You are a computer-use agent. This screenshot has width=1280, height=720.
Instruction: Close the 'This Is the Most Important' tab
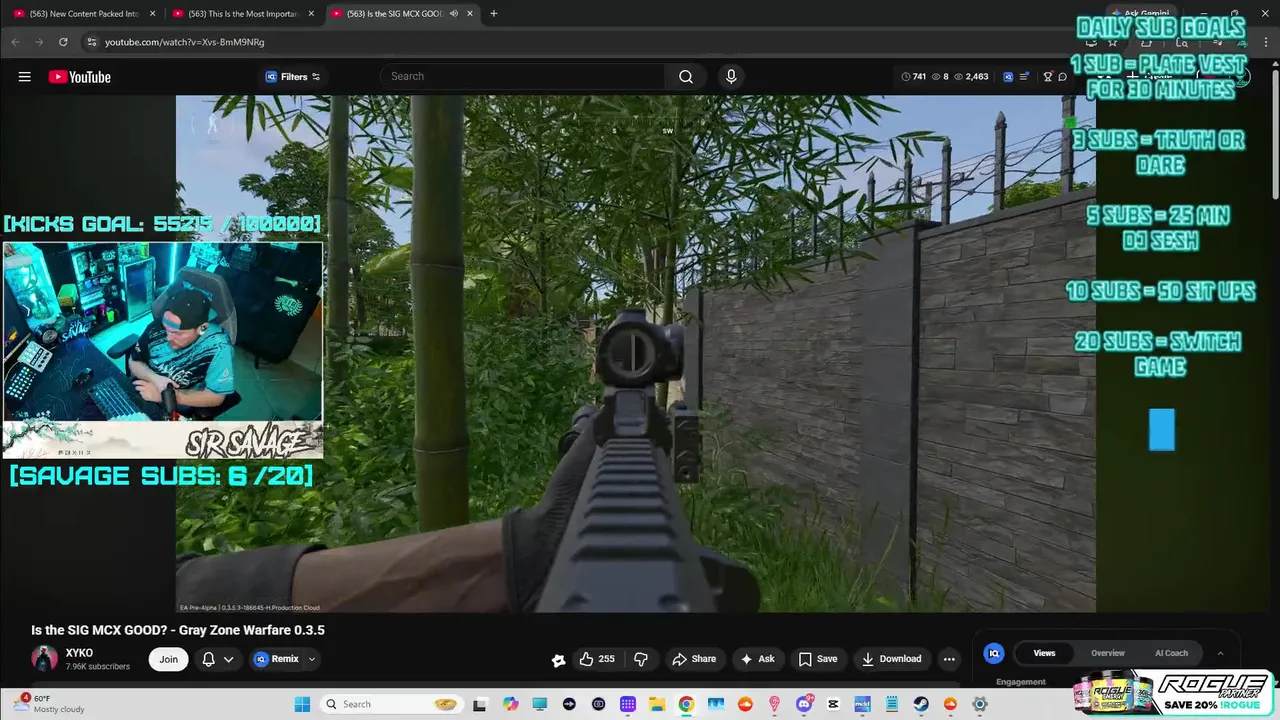click(312, 13)
